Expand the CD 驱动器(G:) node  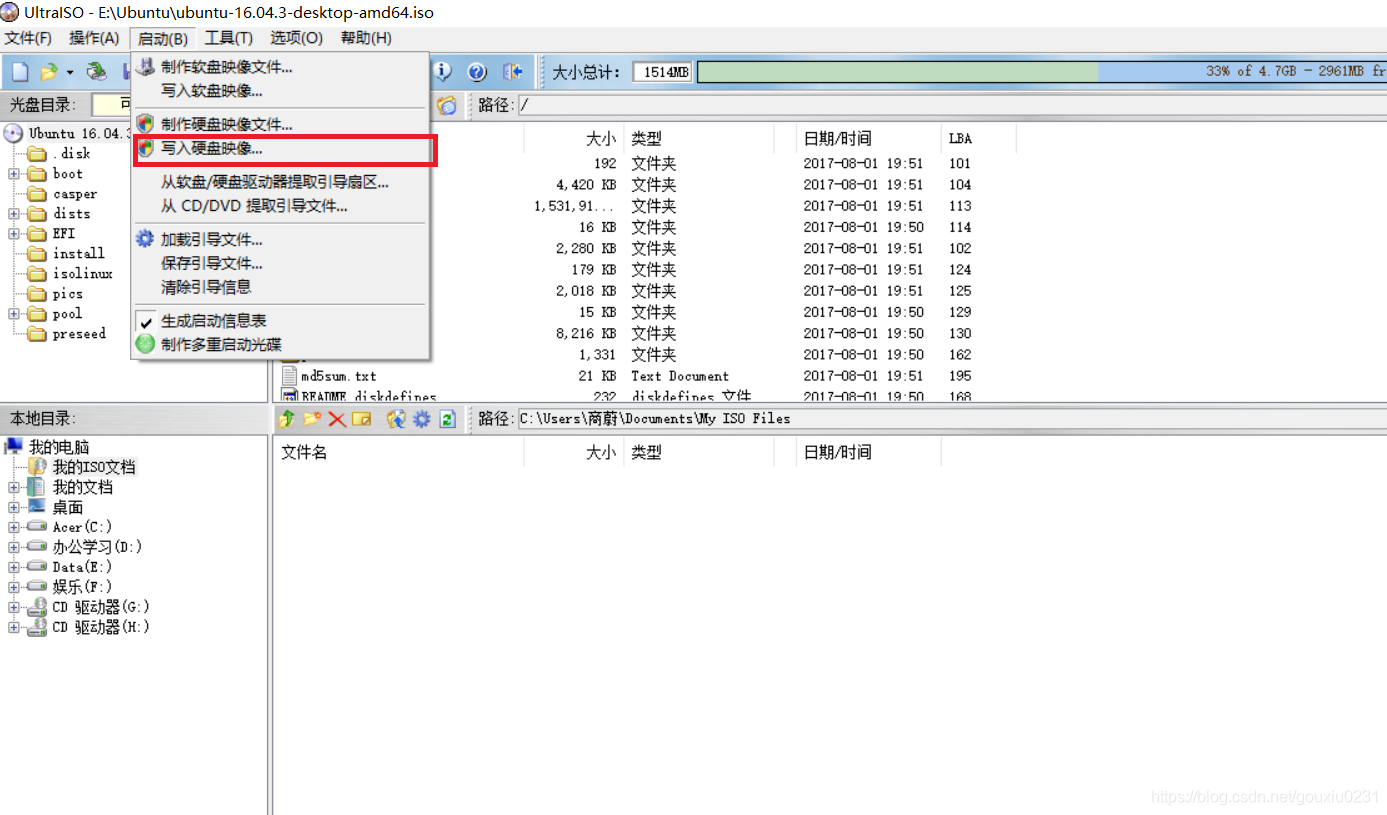[14, 607]
